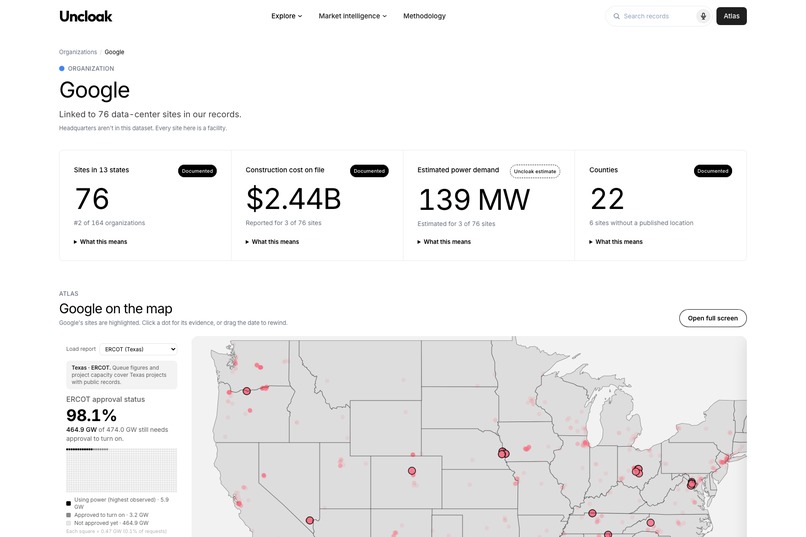This screenshot has width=806, height=537.
Task: Click Documented badge on Sites in 13 states
Action: (197, 171)
